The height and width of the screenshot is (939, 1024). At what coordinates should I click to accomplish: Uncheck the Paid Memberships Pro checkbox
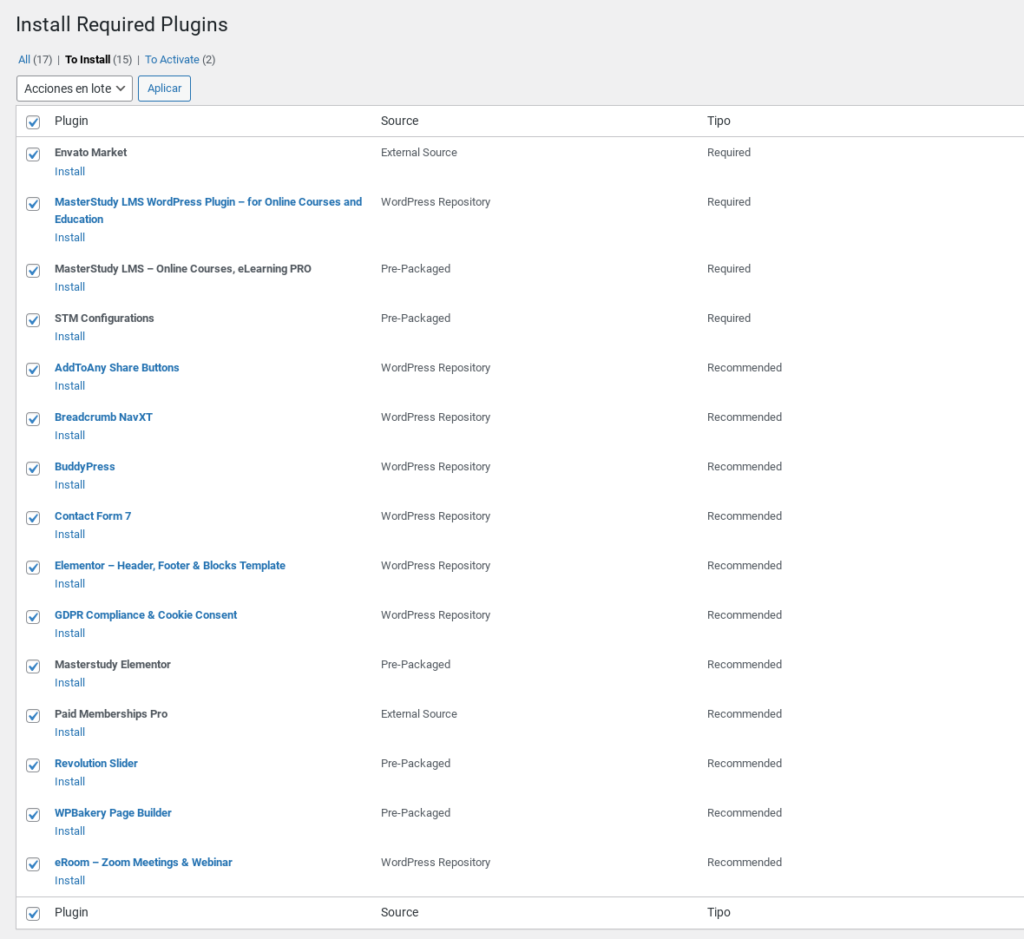coord(33,716)
